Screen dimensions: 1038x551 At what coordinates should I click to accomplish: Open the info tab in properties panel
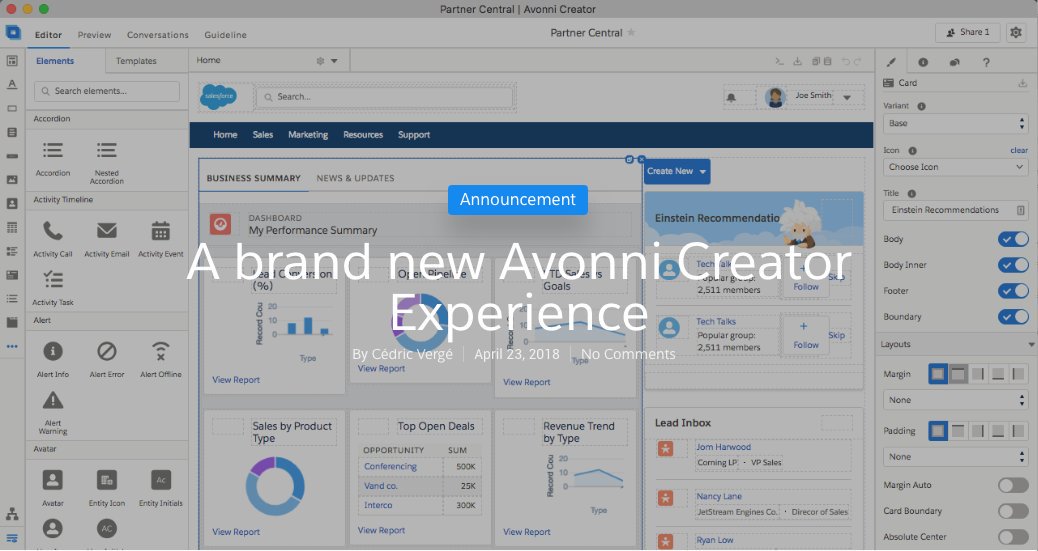[923, 62]
